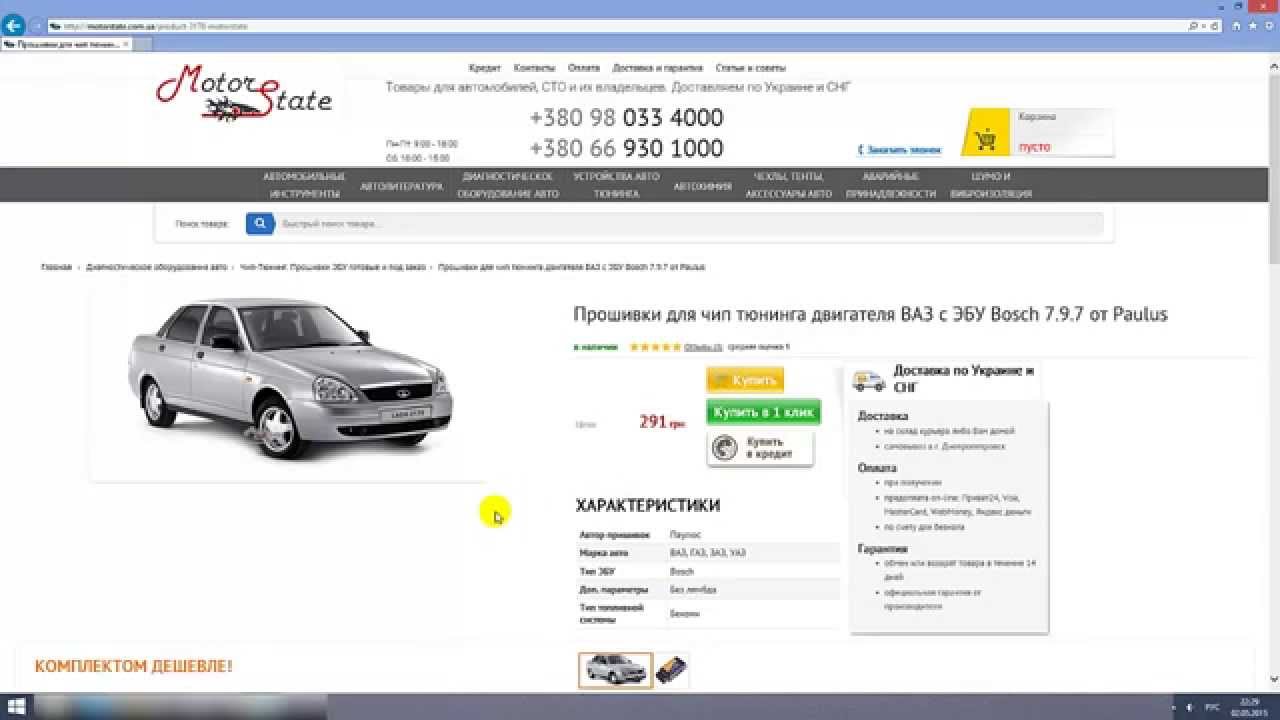Click the five-star rating icons
The image size is (1280, 720).
(655, 347)
